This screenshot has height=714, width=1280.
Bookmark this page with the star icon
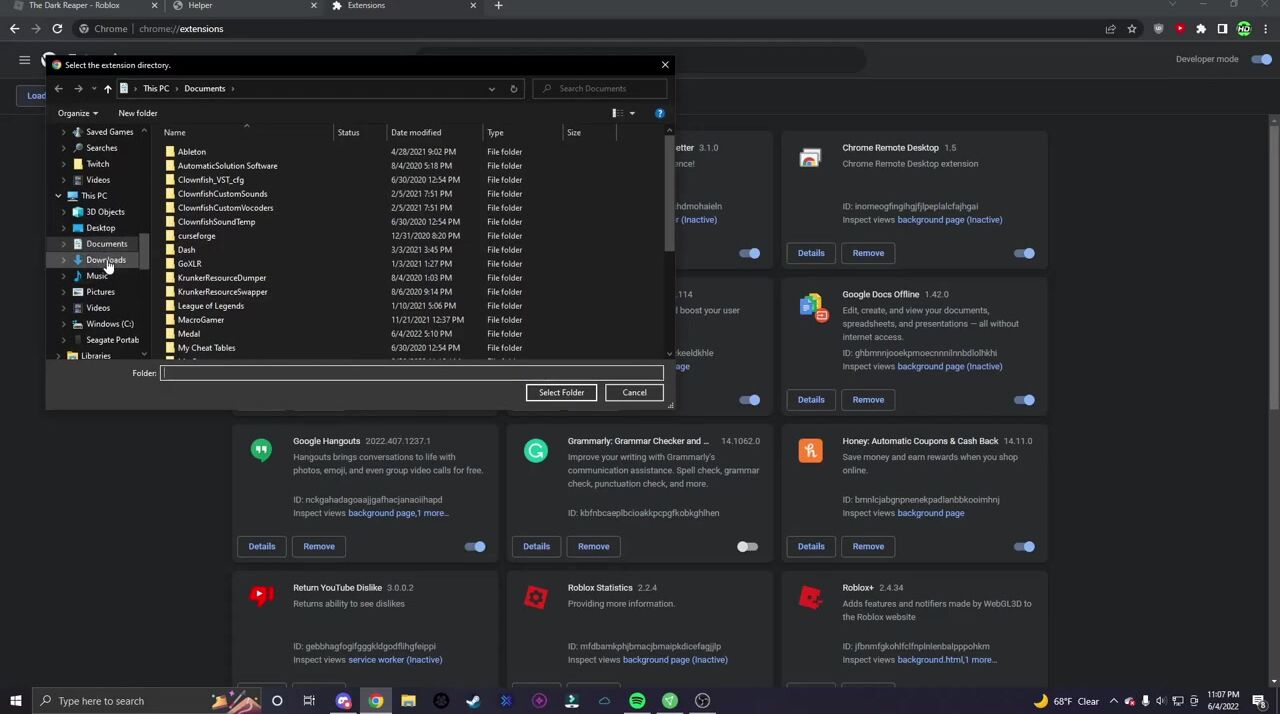[1132, 29]
